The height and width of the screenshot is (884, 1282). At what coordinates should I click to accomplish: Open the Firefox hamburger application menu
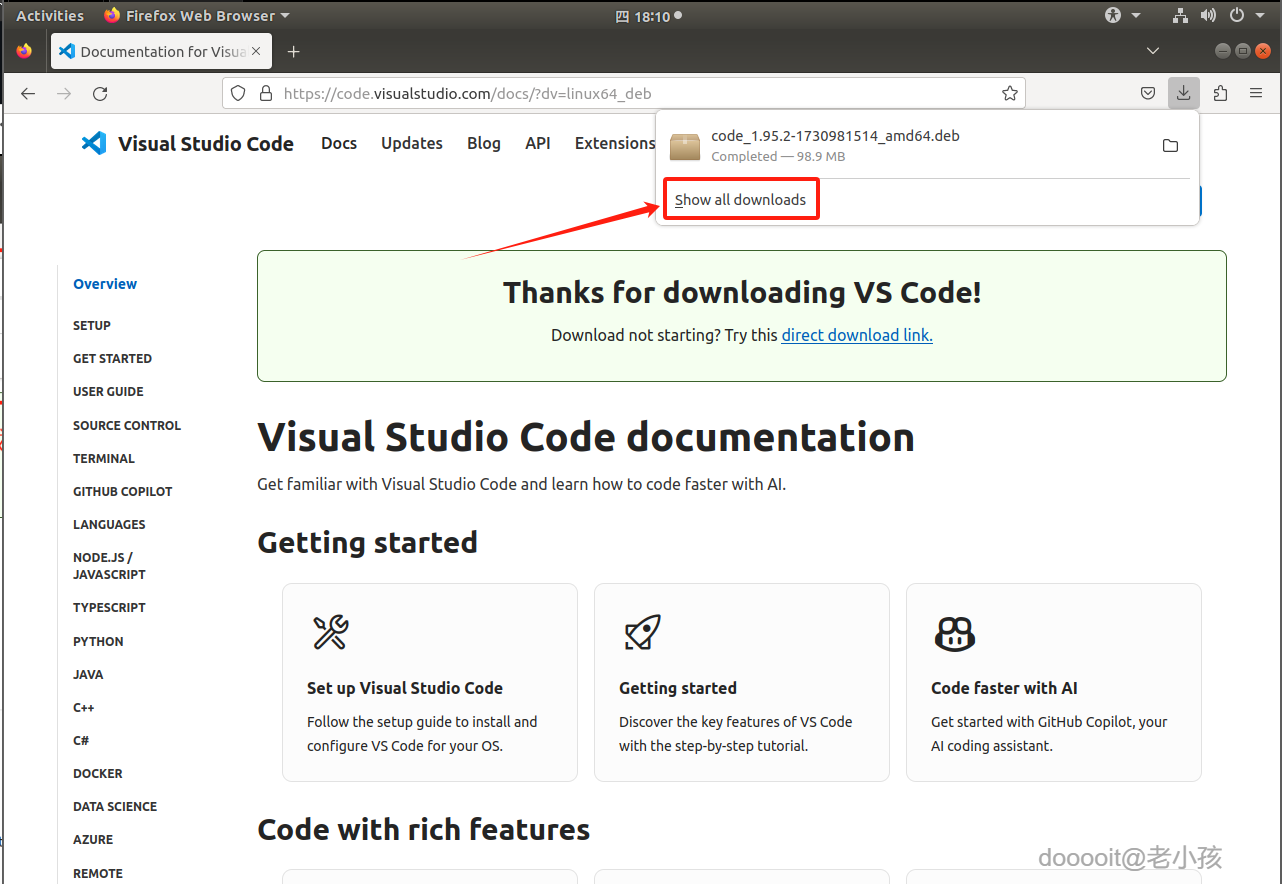tap(1256, 93)
